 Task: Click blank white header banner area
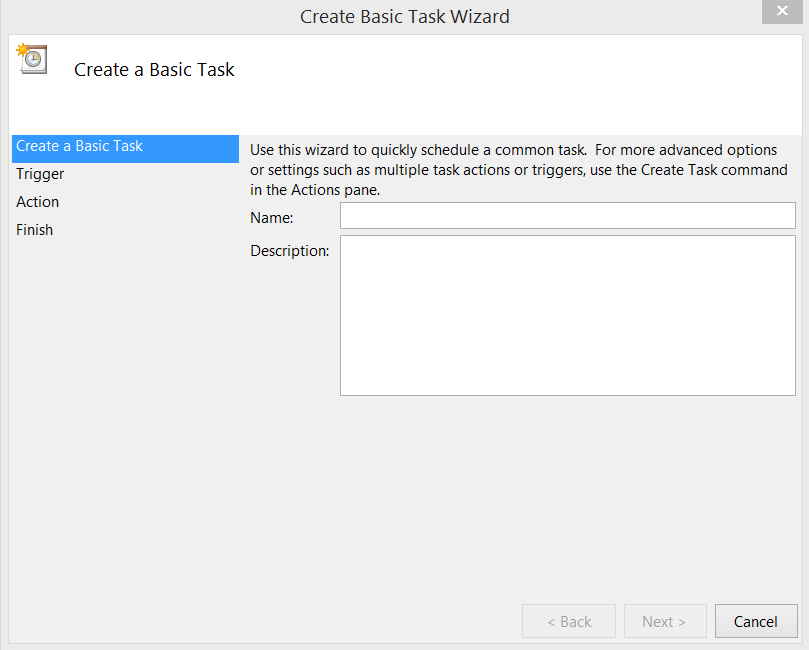point(520,80)
